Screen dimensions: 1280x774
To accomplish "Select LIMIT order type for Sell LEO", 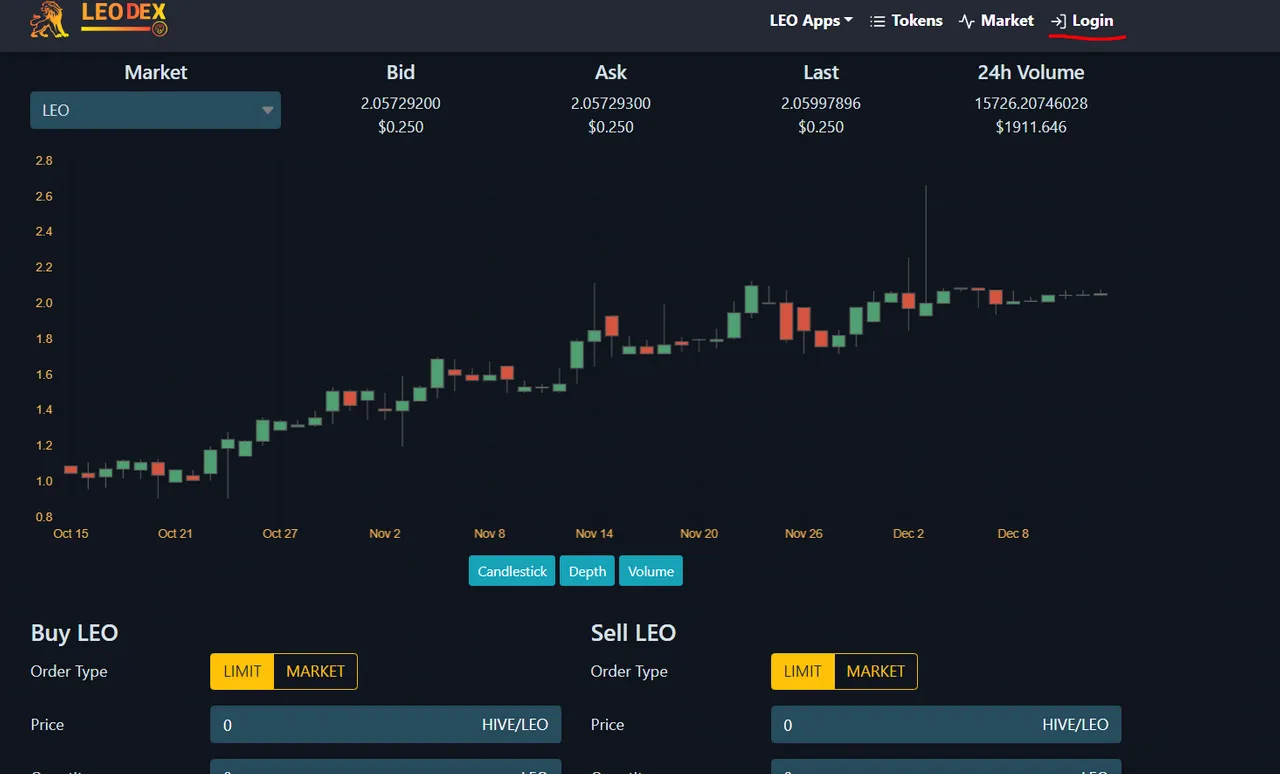I will pos(802,671).
